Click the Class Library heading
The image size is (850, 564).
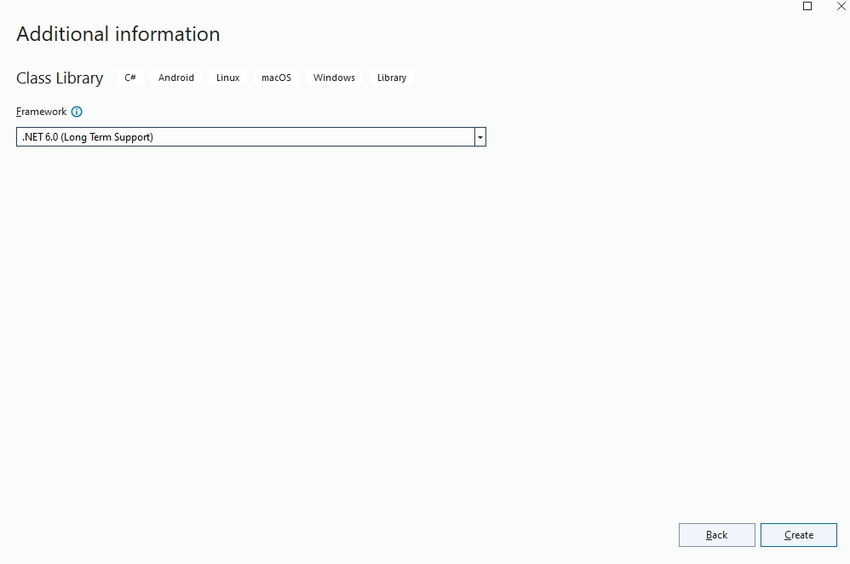60,78
